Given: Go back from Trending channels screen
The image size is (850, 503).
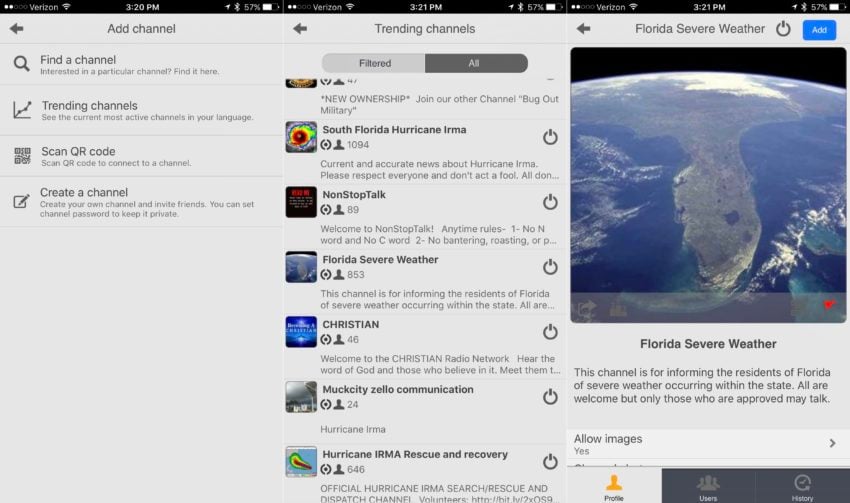Looking at the screenshot, I should pos(300,28).
